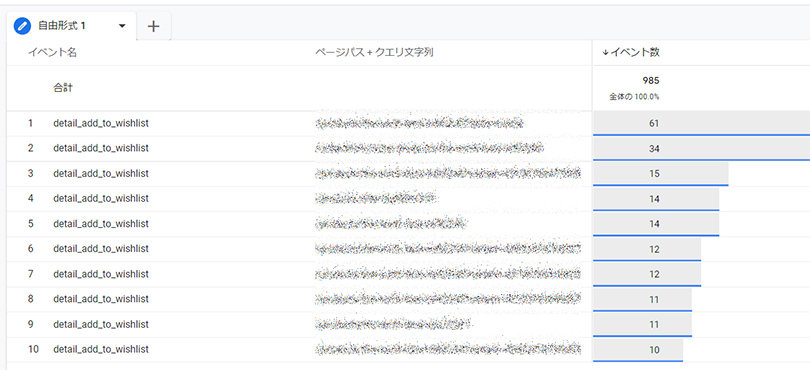
Task: Select the 自由形式 1 tab label
Action: [61, 26]
